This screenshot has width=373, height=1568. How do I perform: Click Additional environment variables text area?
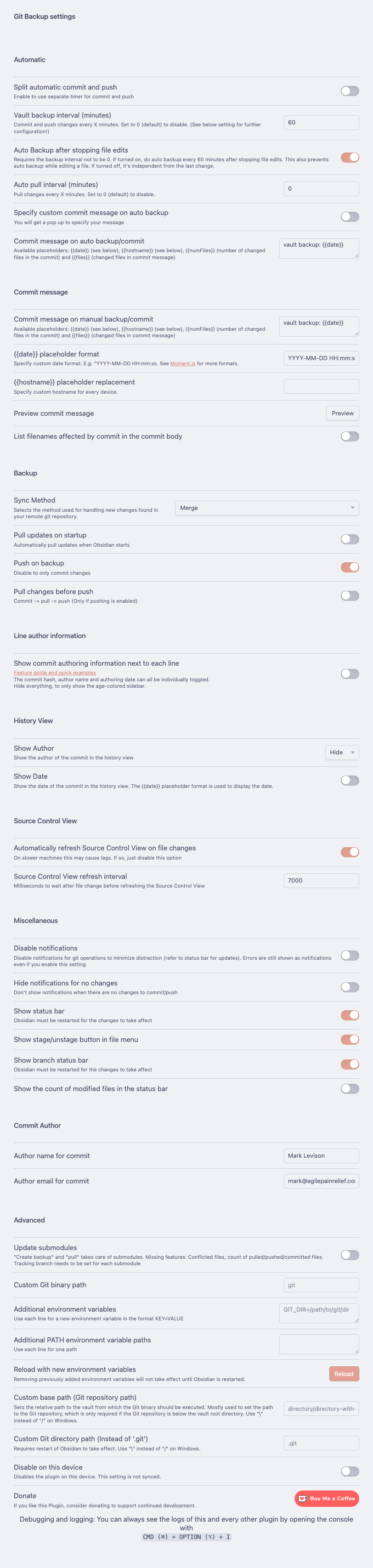(319, 1313)
